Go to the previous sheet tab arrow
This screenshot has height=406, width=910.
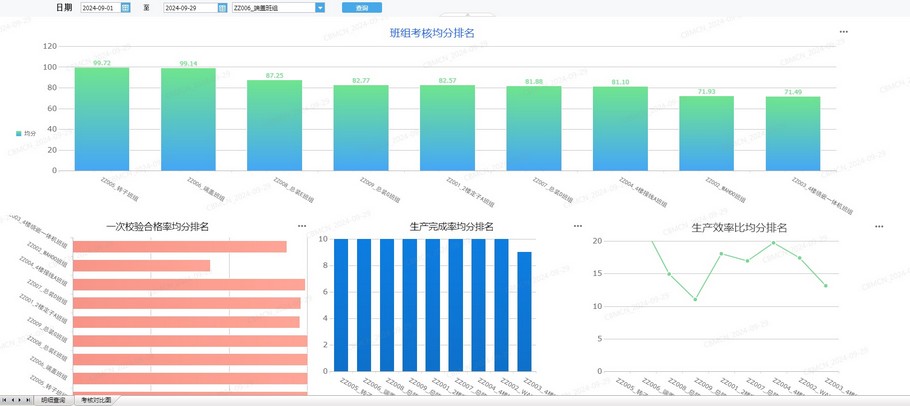click(x=13, y=400)
